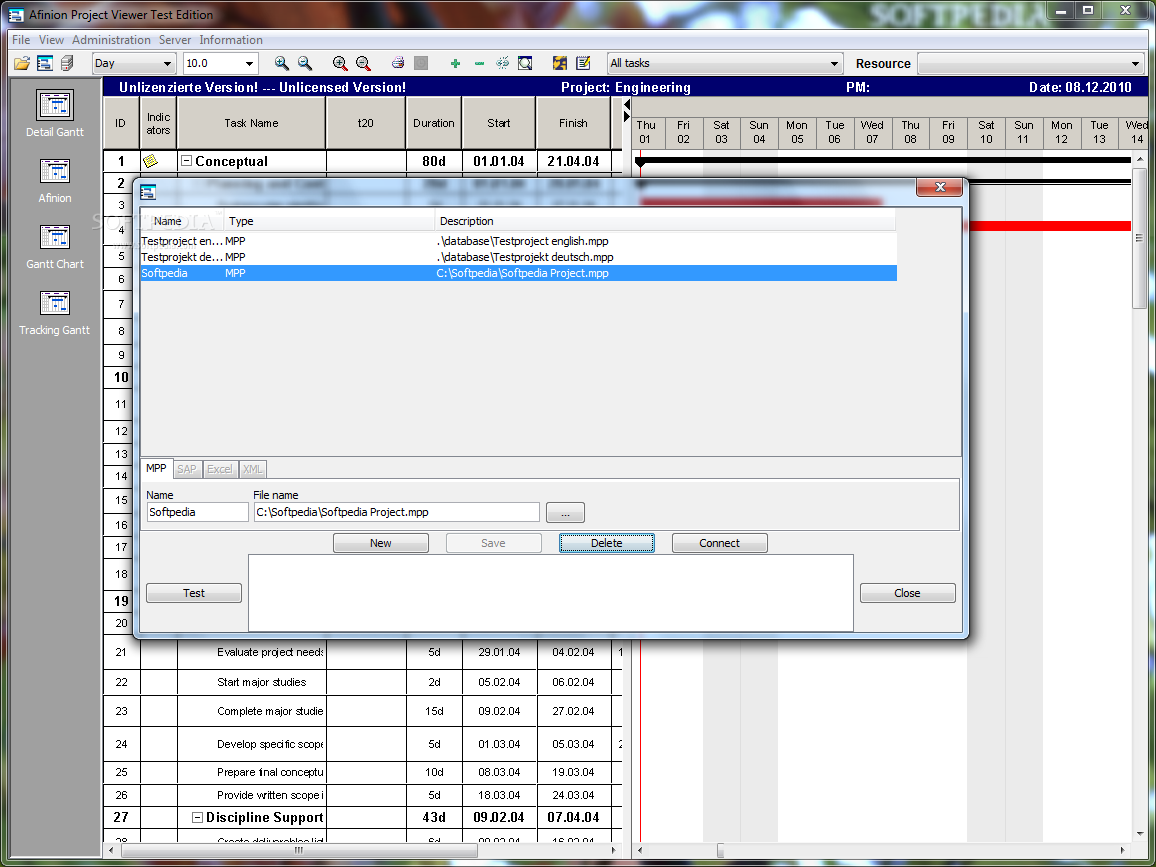Click the Duration column header
1156x867 pixels.
(434, 123)
